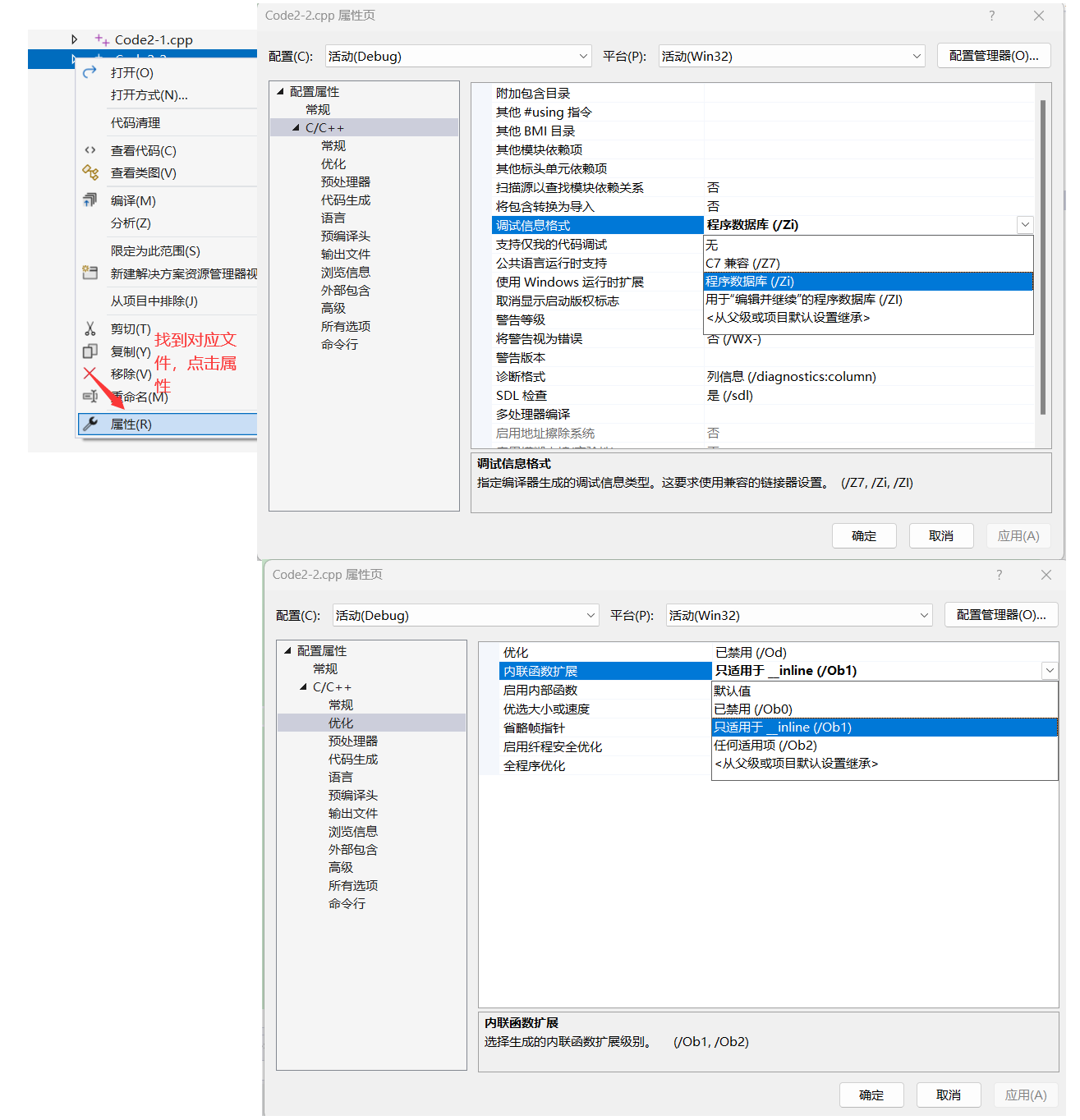Select 代码生成 in the upper dialog tree
The width and height of the screenshot is (1080, 1120).
coord(346,200)
